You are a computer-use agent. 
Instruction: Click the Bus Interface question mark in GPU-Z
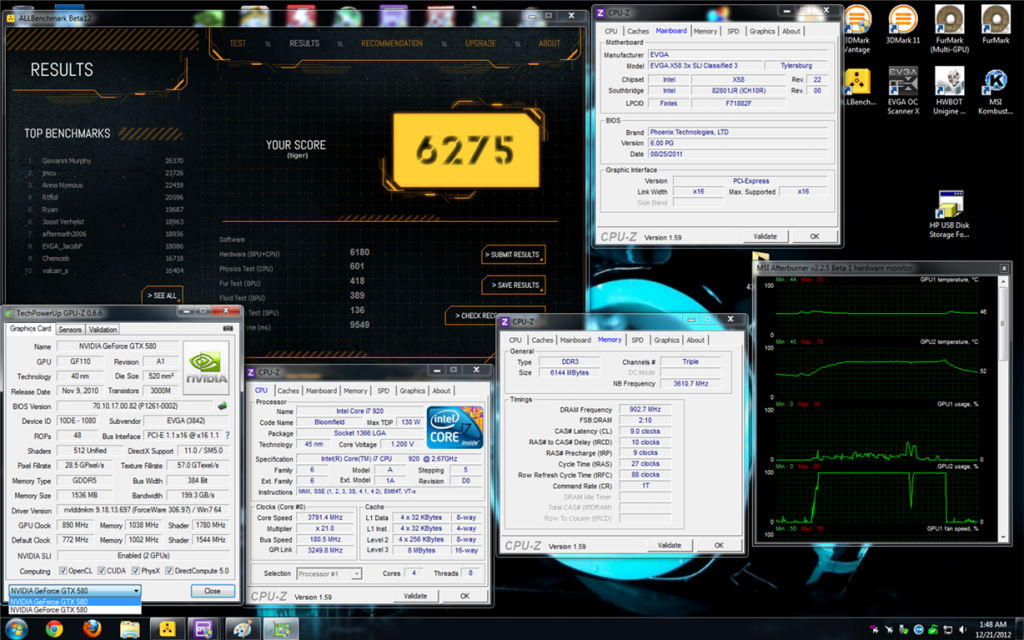pyautogui.click(x=227, y=436)
